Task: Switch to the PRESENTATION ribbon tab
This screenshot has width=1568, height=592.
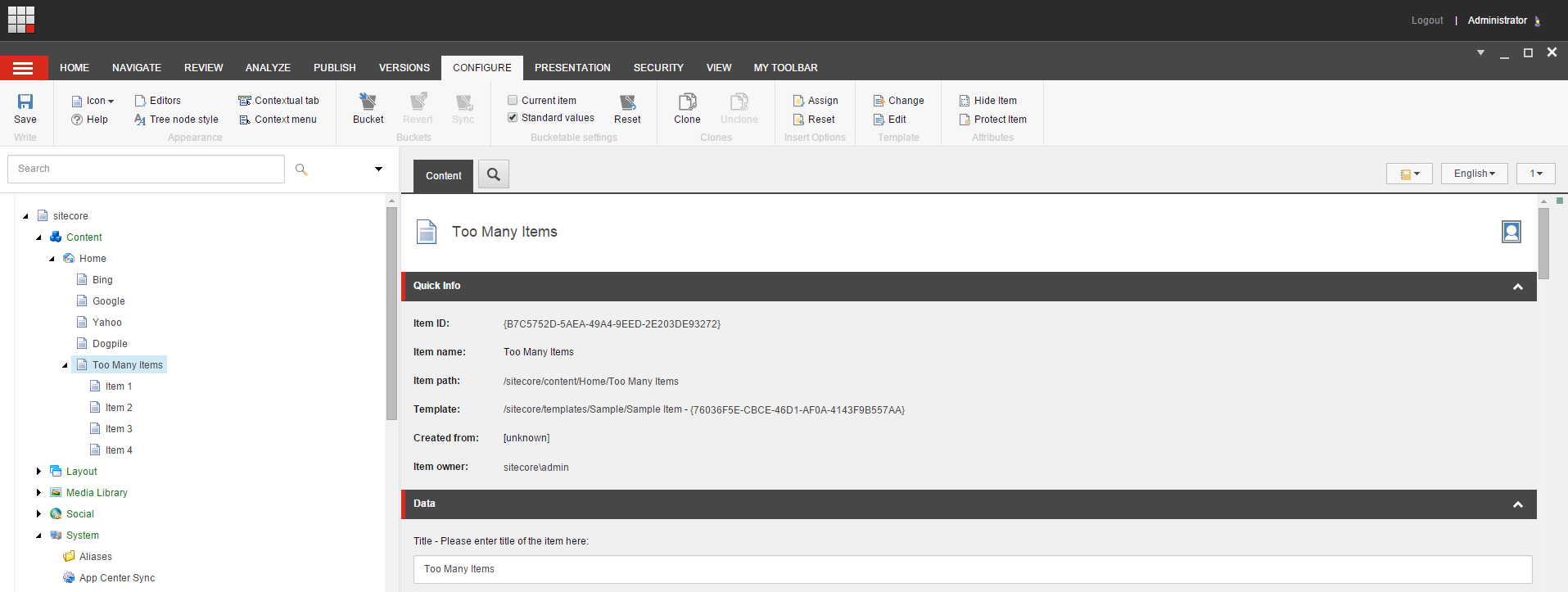Action: click(572, 68)
